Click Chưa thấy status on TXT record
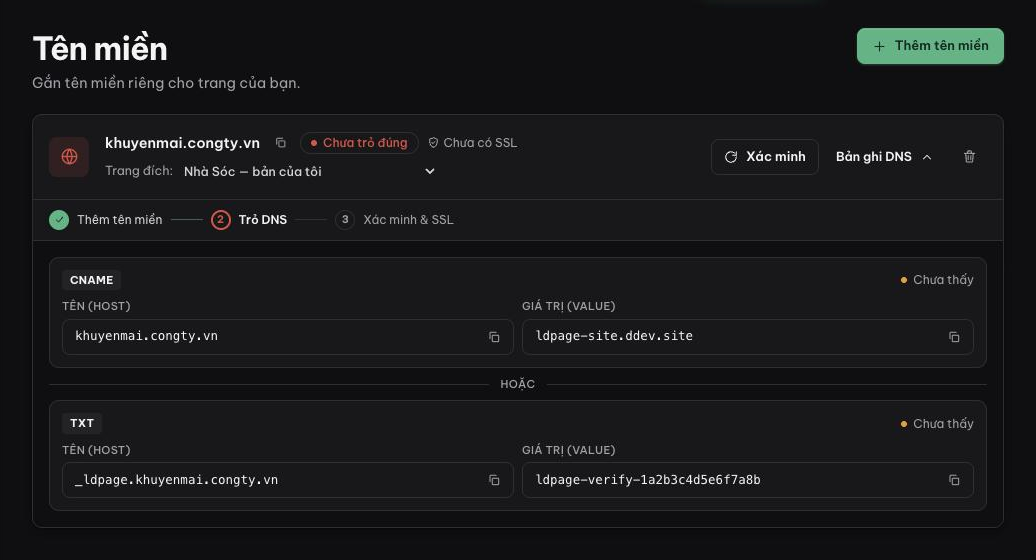The width and height of the screenshot is (1036, 560). point(937,423)
